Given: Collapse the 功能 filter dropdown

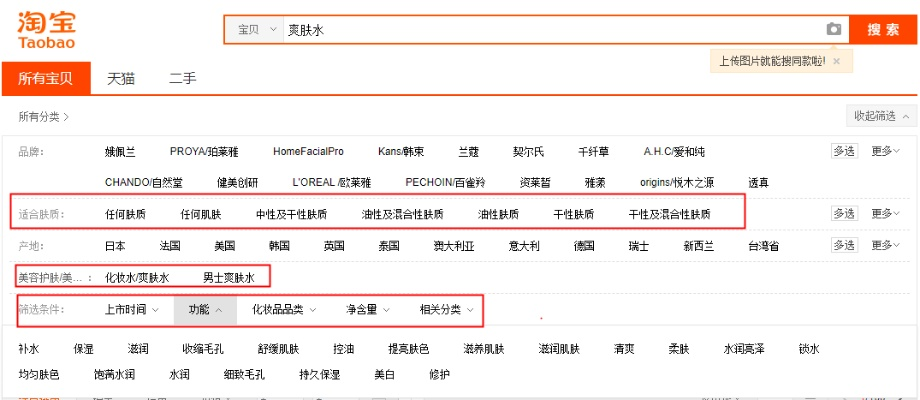Looking at the screenshot, I should click(204, 310).
